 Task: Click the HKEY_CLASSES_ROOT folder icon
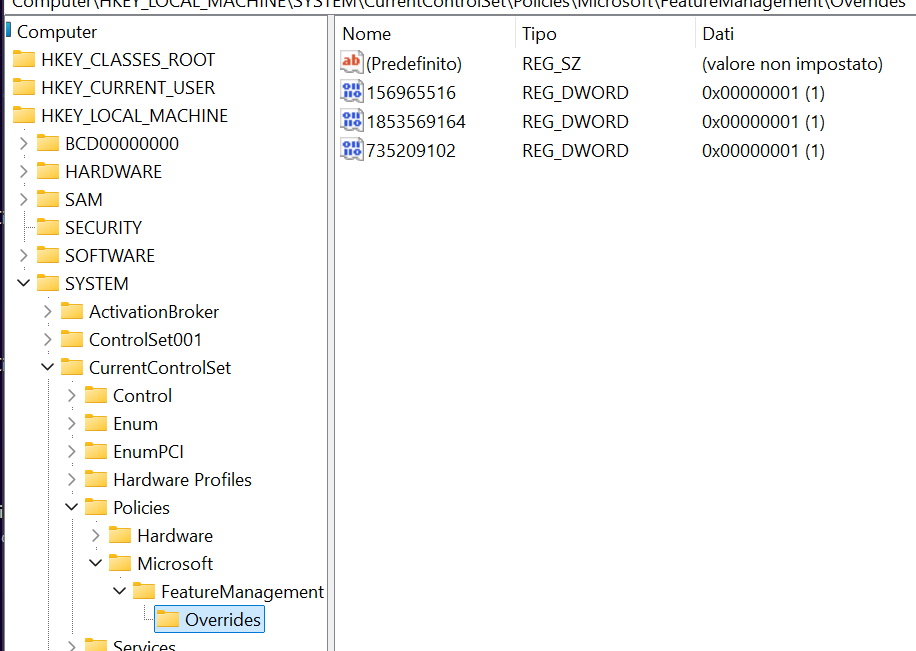point(24,59)
